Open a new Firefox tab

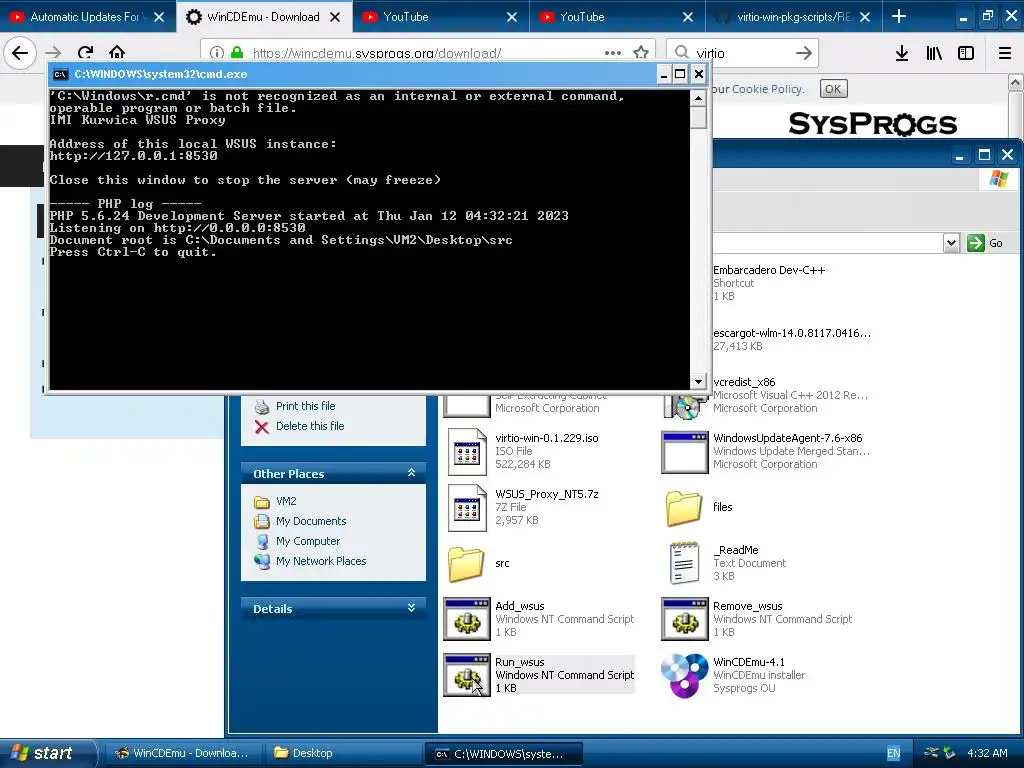[x=899, y=16]
